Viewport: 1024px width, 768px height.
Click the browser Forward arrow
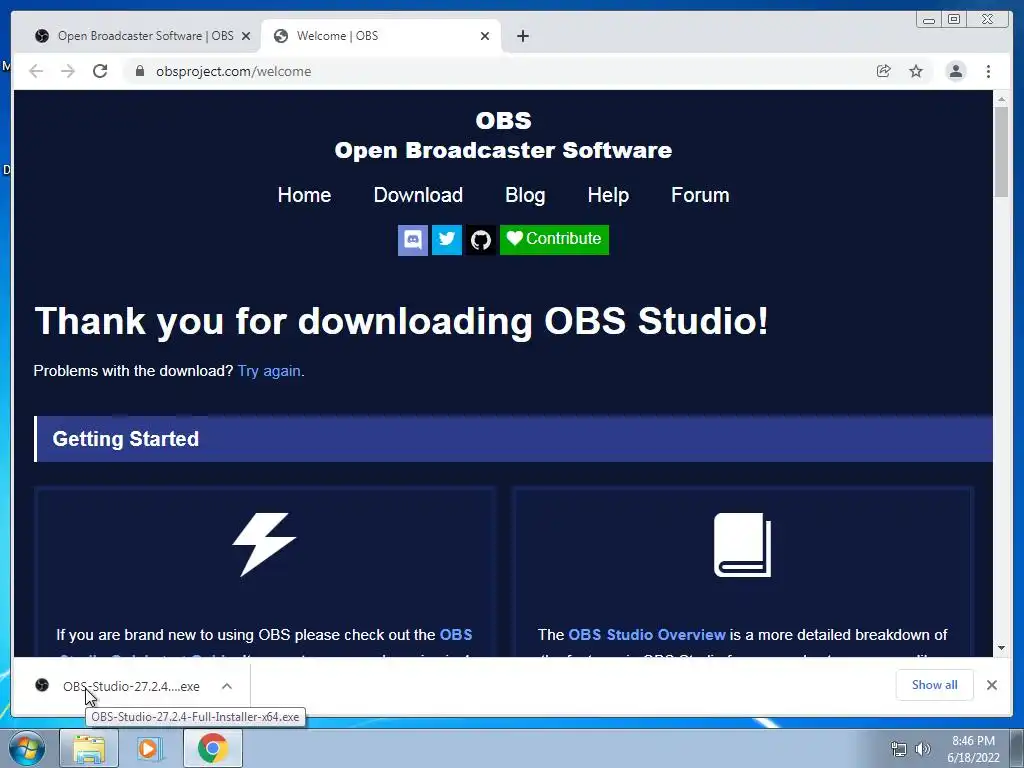68,71
